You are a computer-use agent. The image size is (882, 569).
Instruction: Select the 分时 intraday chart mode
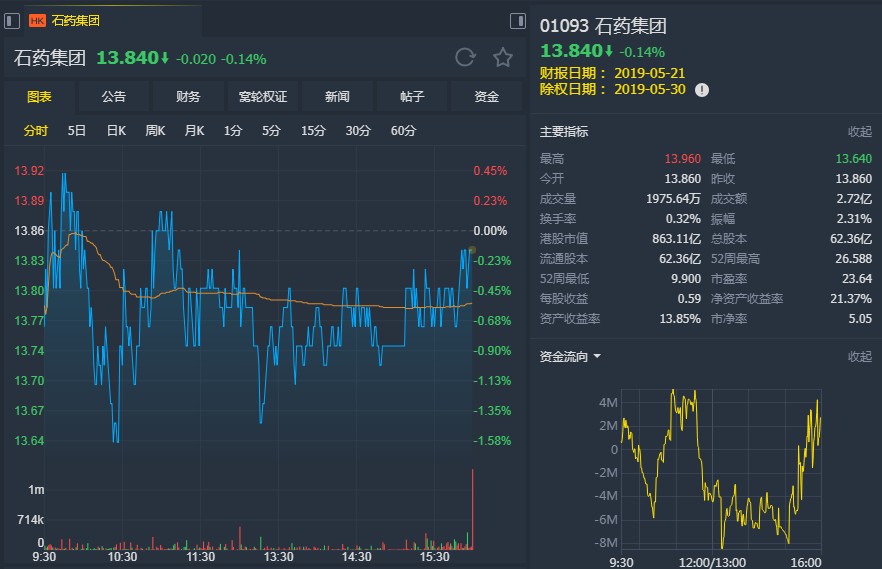click(x=35, y=131)
